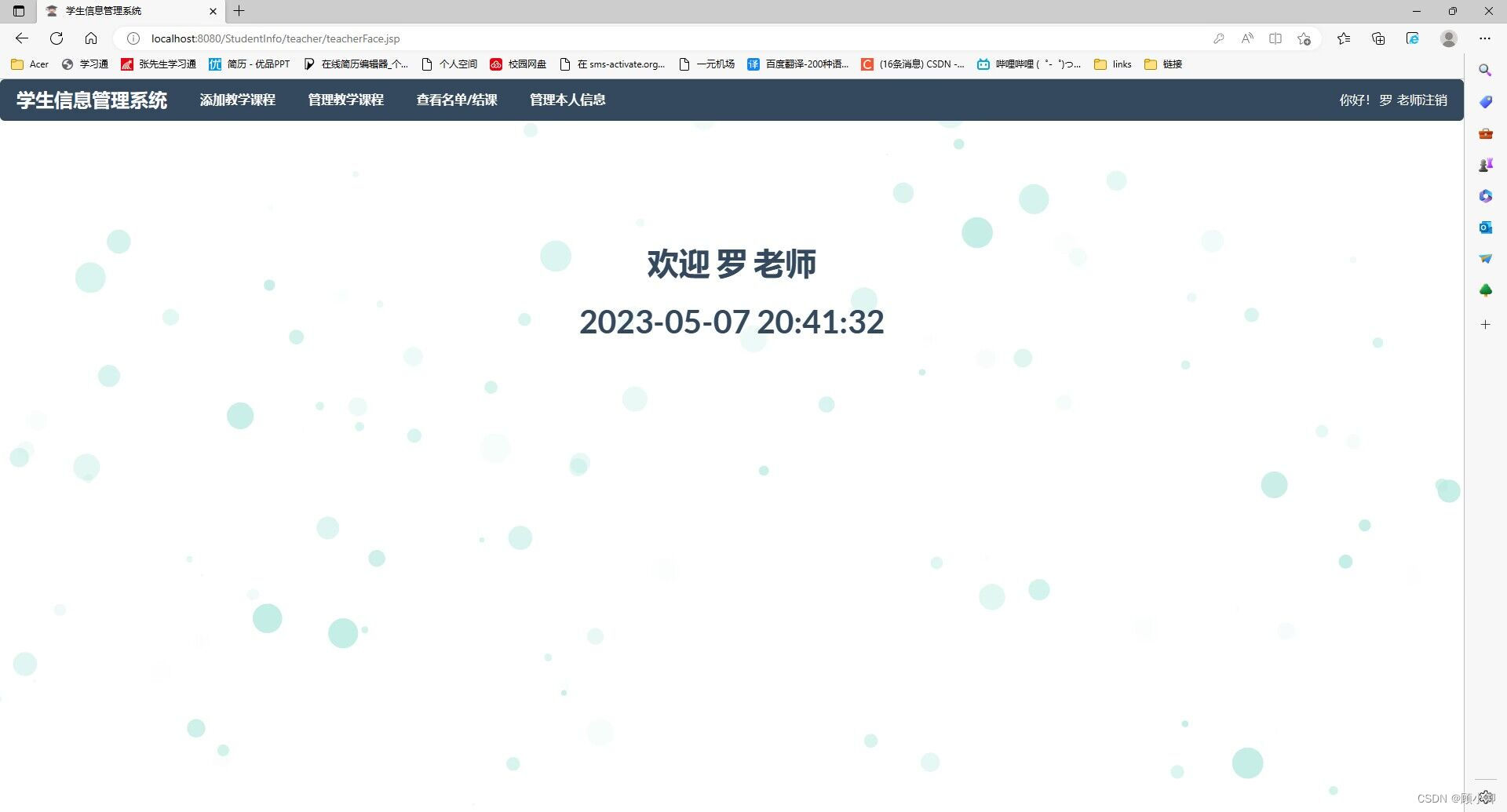Open split screen view icon
The height and width of the screenshot is (812, 1507).
1275,38
